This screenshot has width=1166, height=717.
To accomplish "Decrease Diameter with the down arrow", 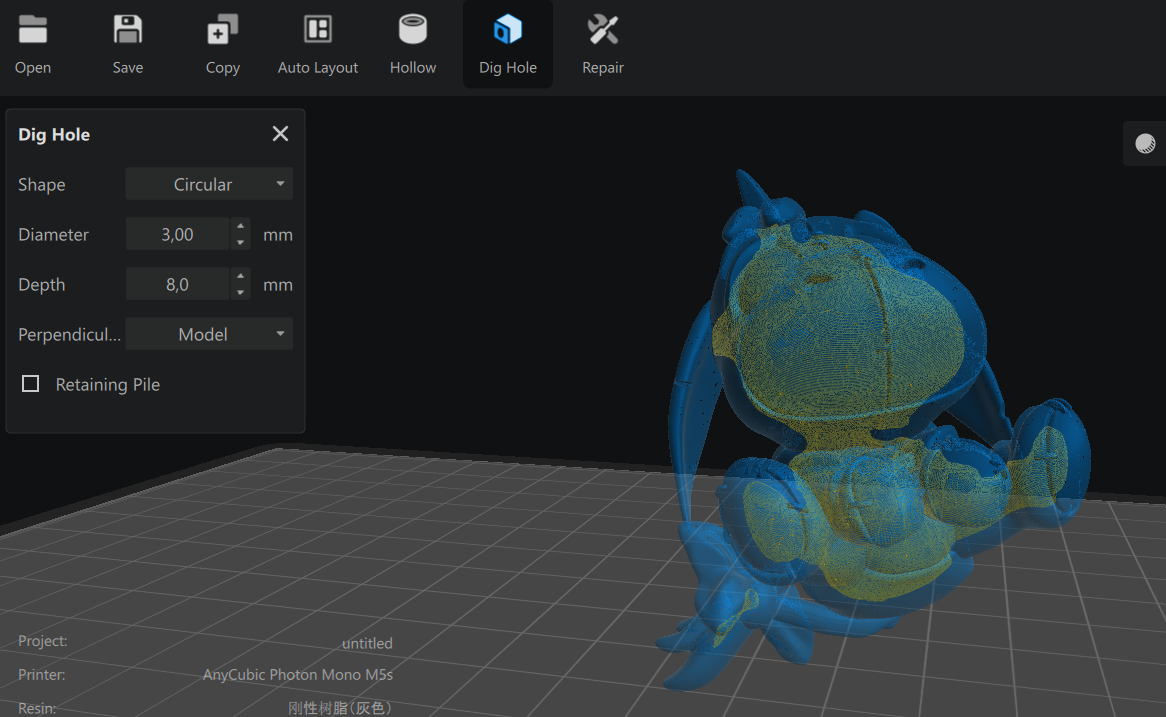I will (x=240, y=242).
